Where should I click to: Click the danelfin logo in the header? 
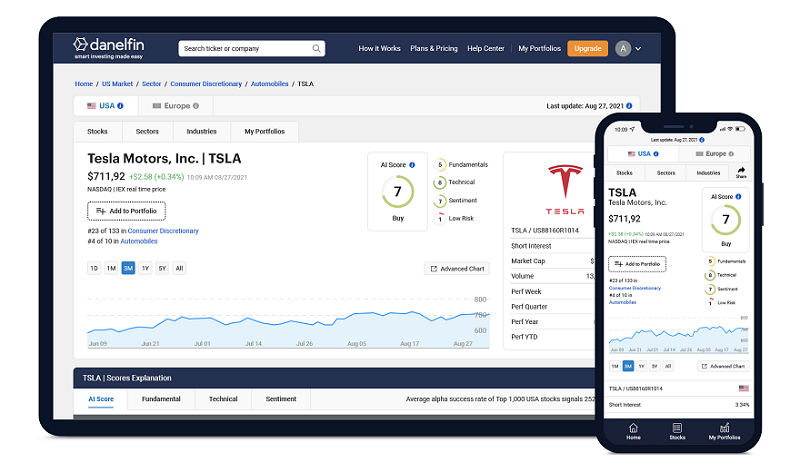pos(112,46)
